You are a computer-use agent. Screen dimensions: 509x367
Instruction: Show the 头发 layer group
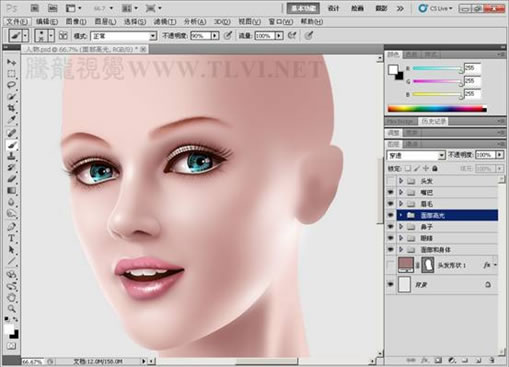click(x=390, y=181)
